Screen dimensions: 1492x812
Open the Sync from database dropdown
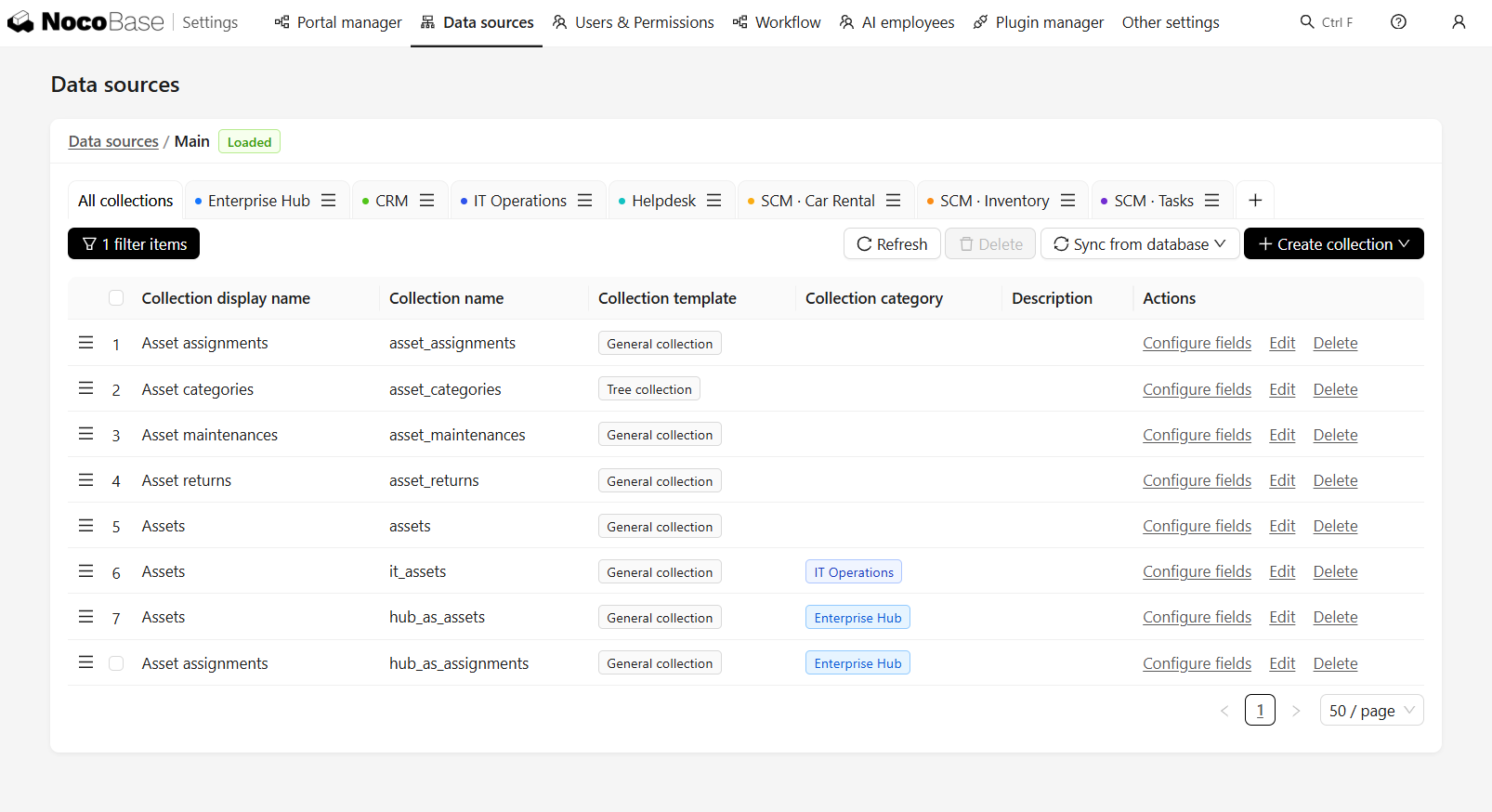tap(1140, 243)
